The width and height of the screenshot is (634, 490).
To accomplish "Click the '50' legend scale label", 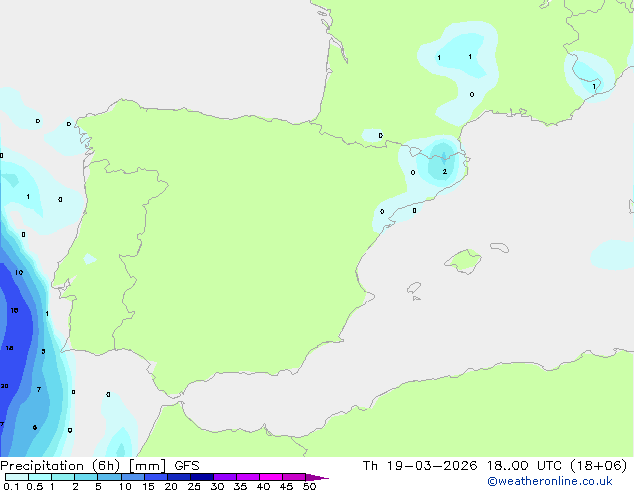I will 309,486.
